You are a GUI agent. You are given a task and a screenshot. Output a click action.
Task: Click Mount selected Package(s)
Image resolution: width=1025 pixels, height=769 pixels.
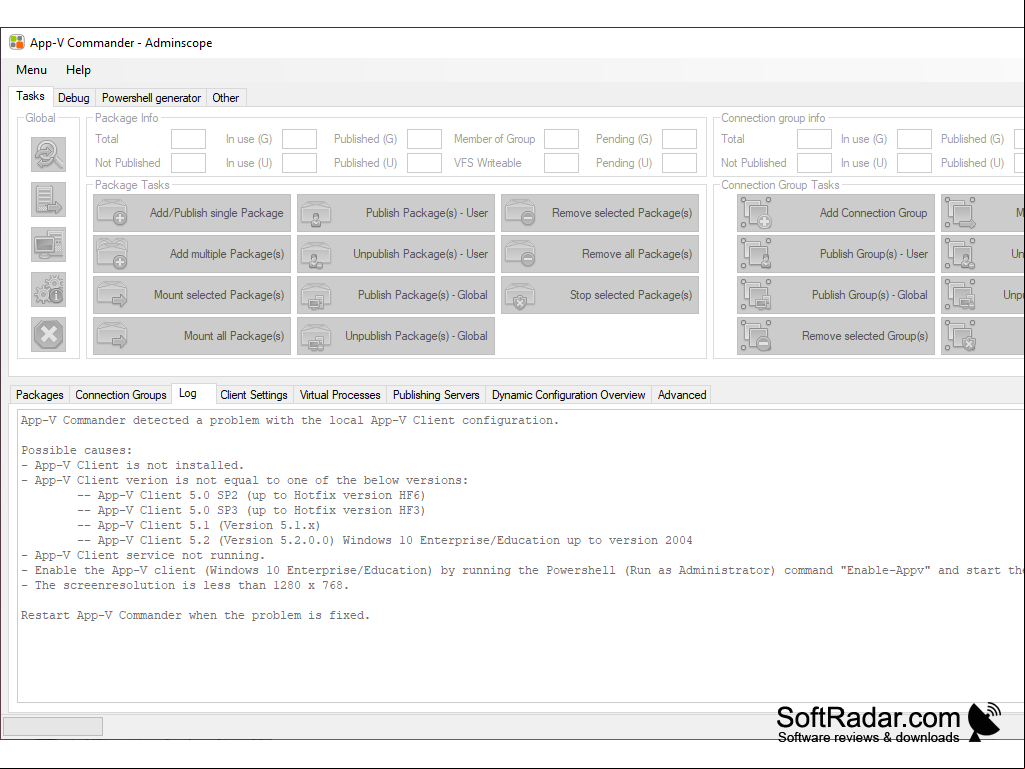[x=192, y=295]
